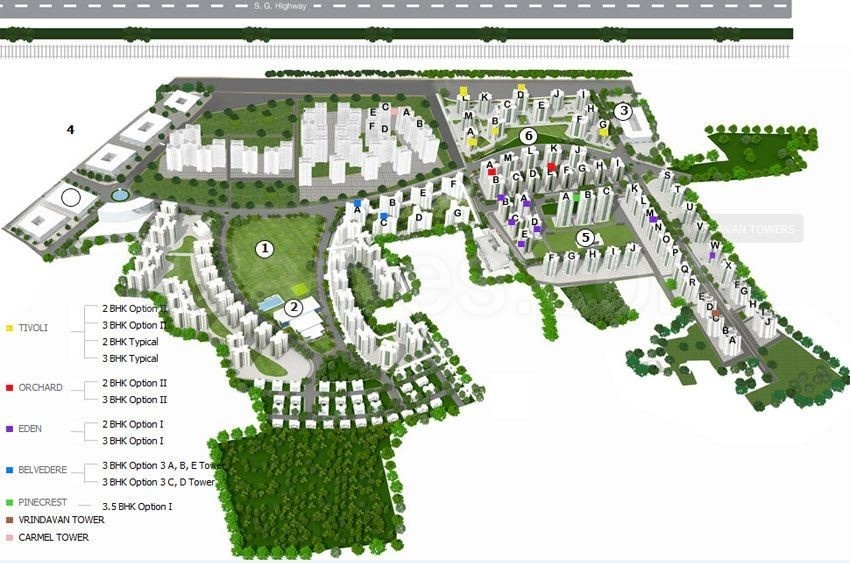Click circled number 1 marker on the lawn
The height and width of the screenshot is (563, 850).
coord(265,249)
